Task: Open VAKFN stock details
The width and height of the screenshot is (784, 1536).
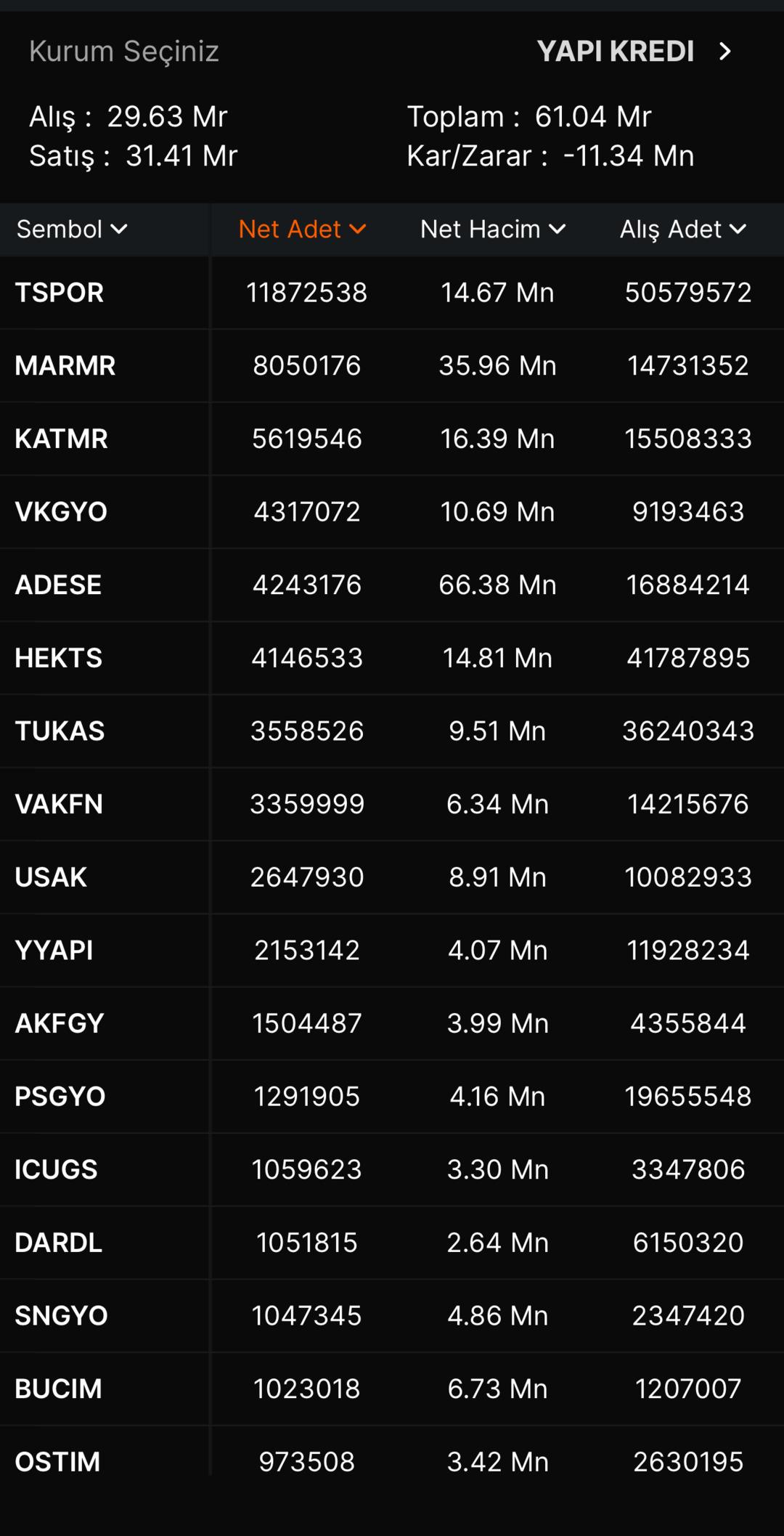Action: [x=59, y=804]
